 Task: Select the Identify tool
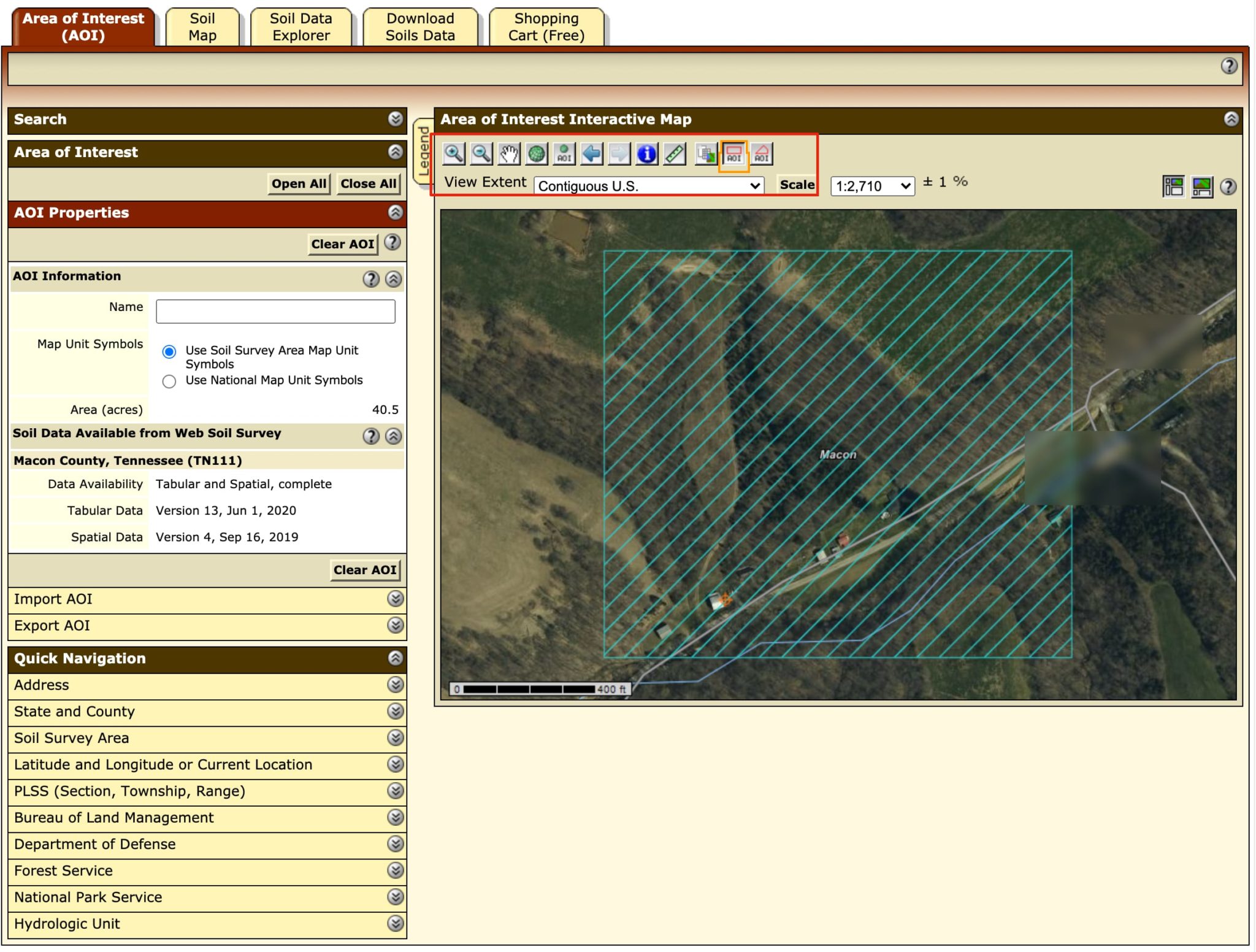click(x=646, y=155)
